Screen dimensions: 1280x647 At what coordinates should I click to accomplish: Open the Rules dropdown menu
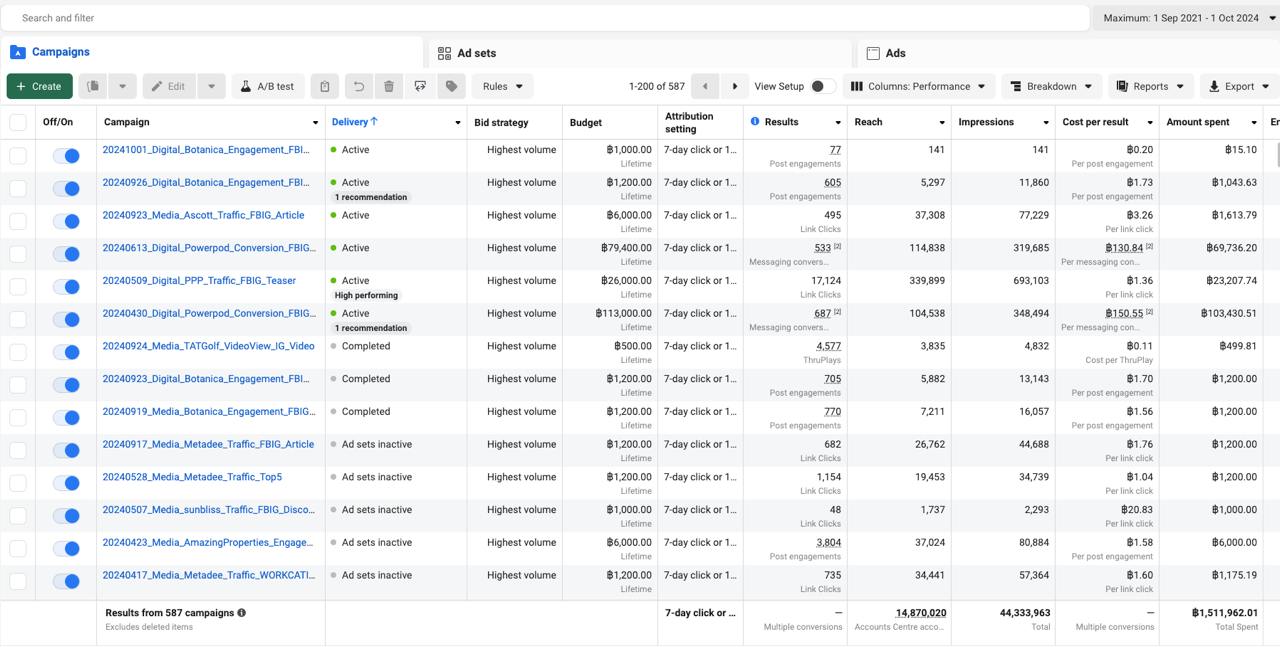503,86
